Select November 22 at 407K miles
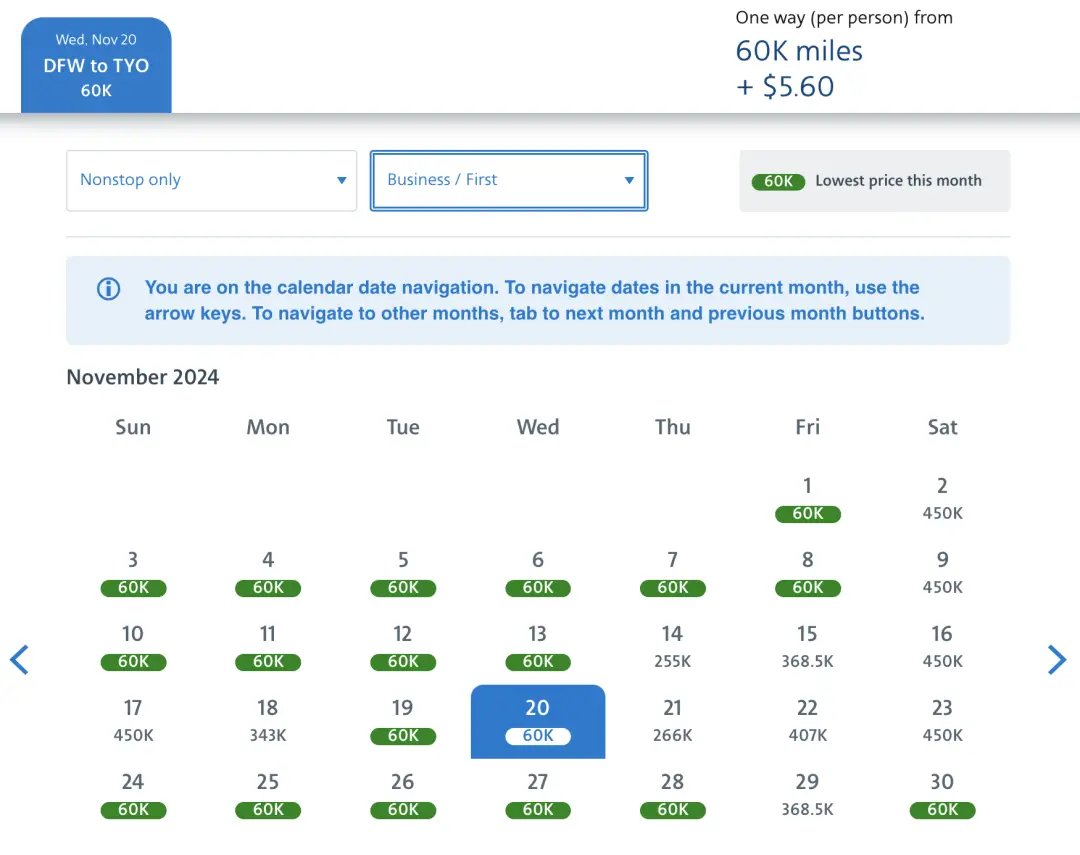This screenshot has height=855, width=1080. tap(807, 720)
